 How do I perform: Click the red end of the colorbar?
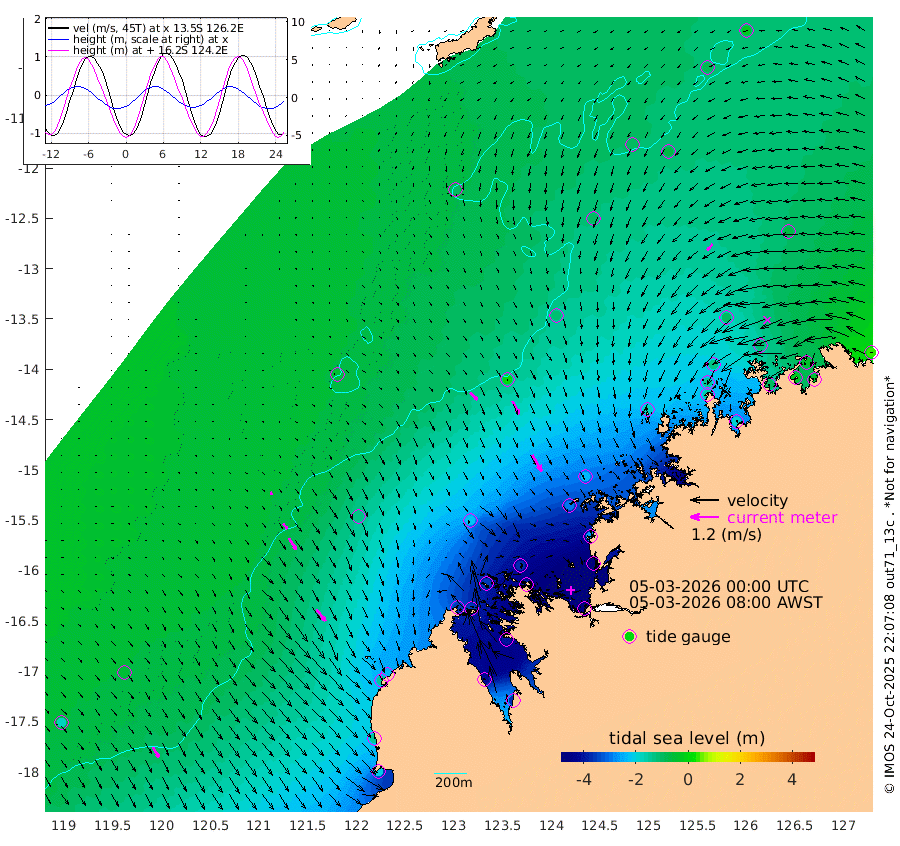808,757
